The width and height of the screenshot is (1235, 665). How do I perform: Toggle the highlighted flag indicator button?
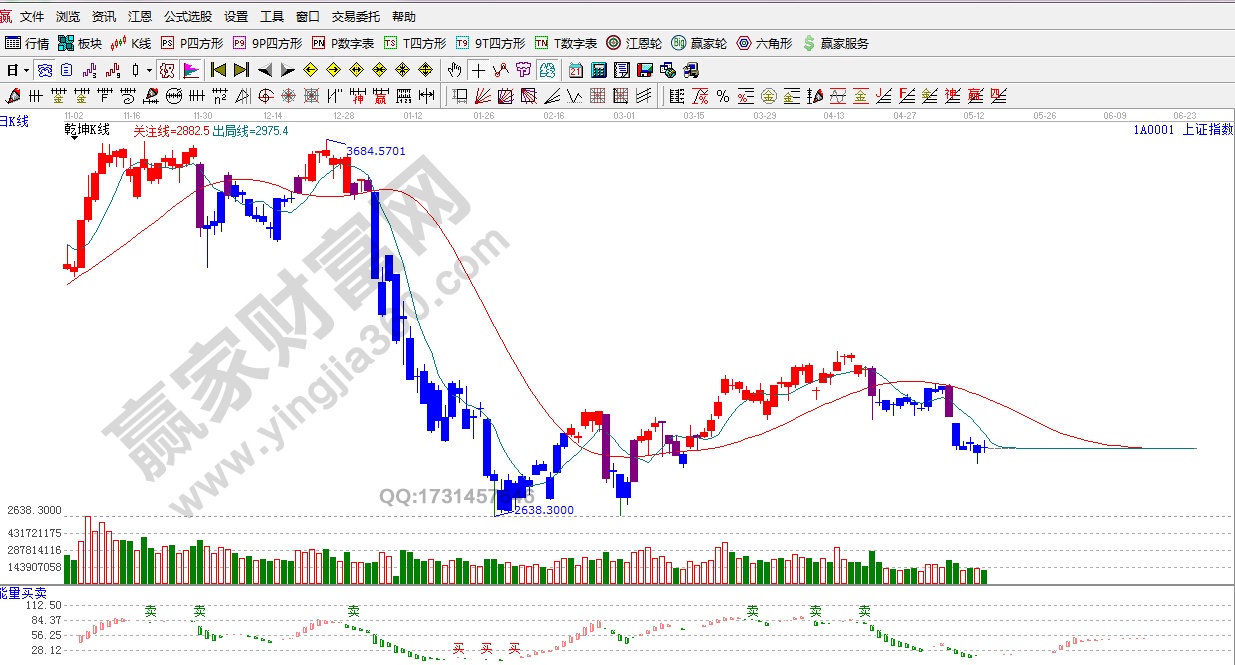point(190,70)
